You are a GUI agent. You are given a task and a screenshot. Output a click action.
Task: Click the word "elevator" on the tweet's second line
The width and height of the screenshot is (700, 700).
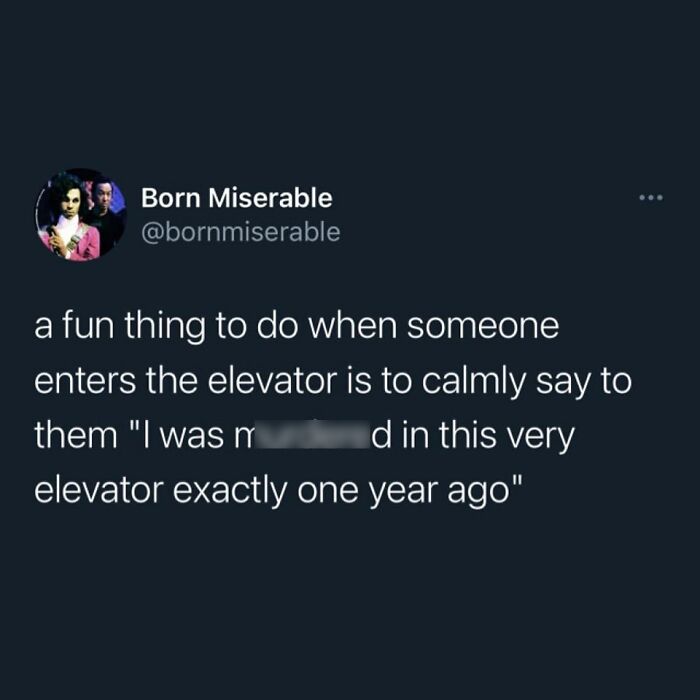coord(272,381)
